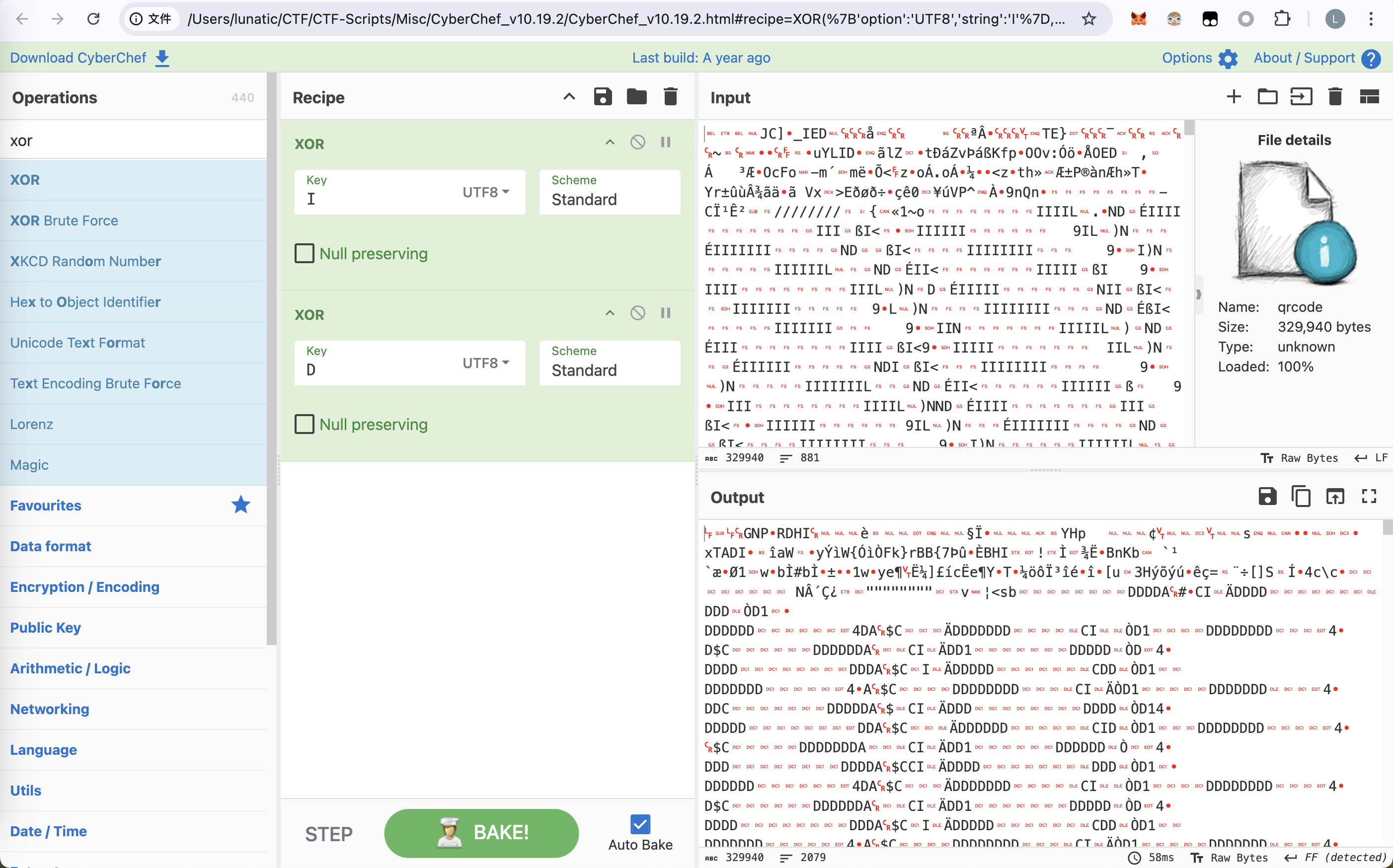Open the Data format category

click(x=51, y=546)
